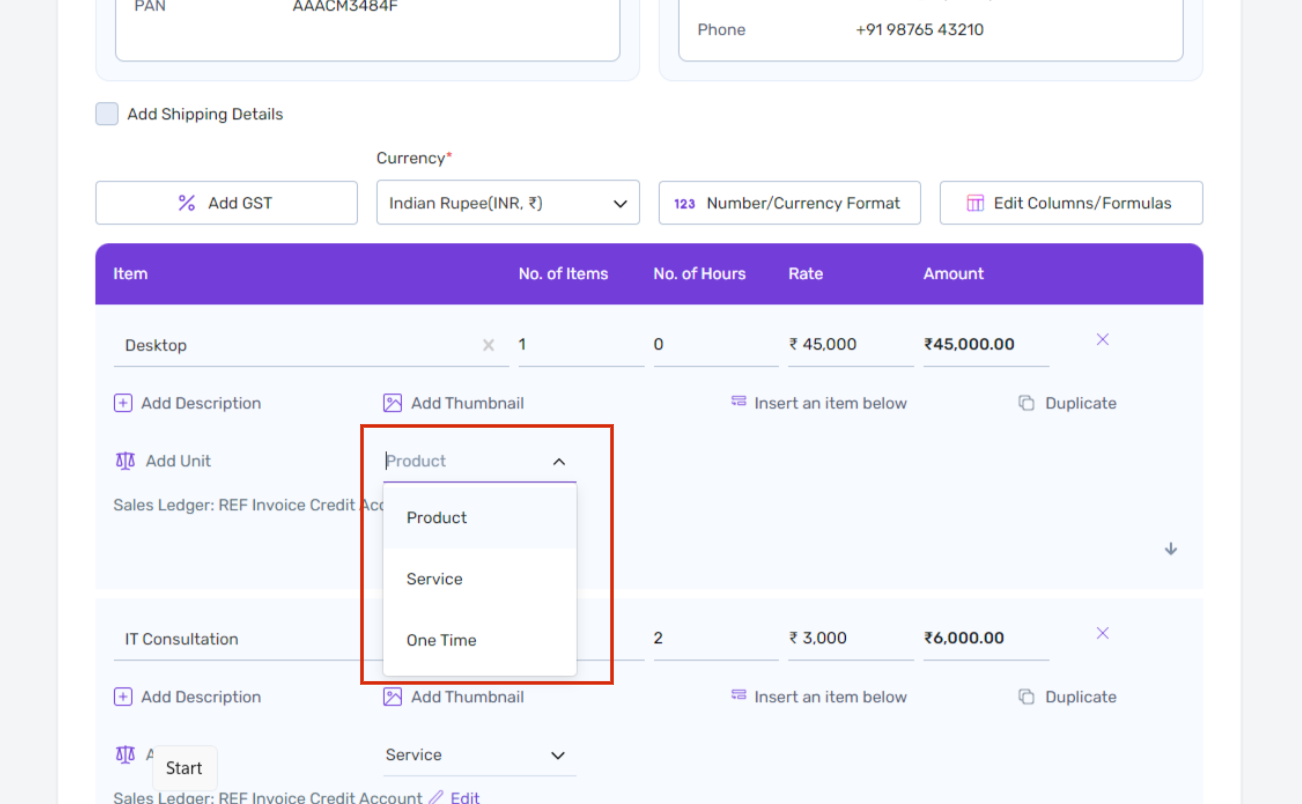Click the Item column header
The image size is (1302, 804).
click(130, 274)
